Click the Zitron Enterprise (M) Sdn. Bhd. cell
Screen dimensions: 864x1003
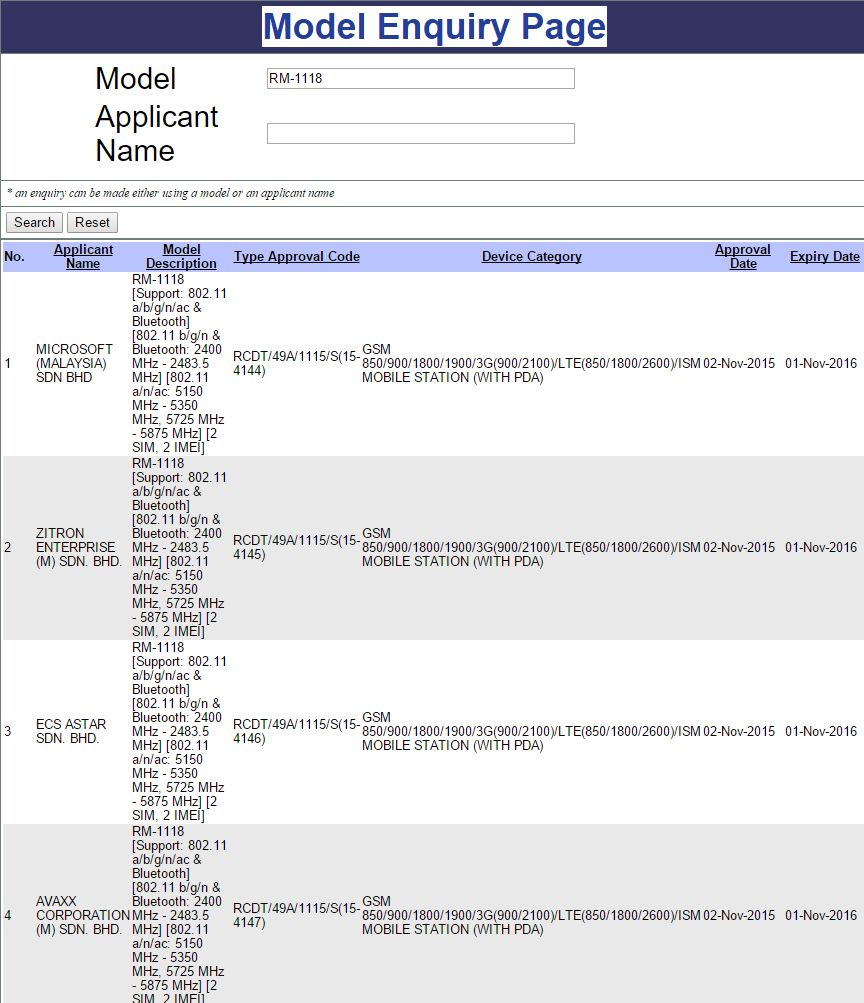coord(78,547)
